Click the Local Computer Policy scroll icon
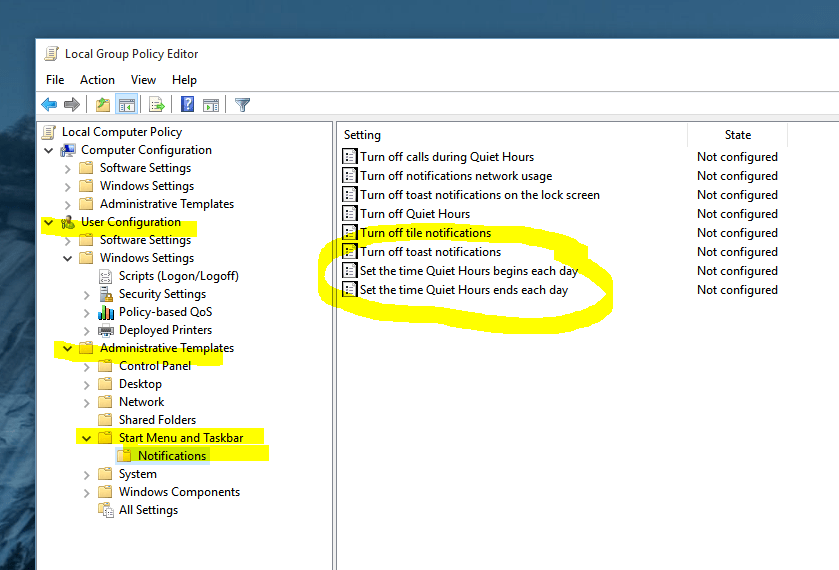This screenshot has width=839, height=570. pyautogui.click(x=49, y=132)
